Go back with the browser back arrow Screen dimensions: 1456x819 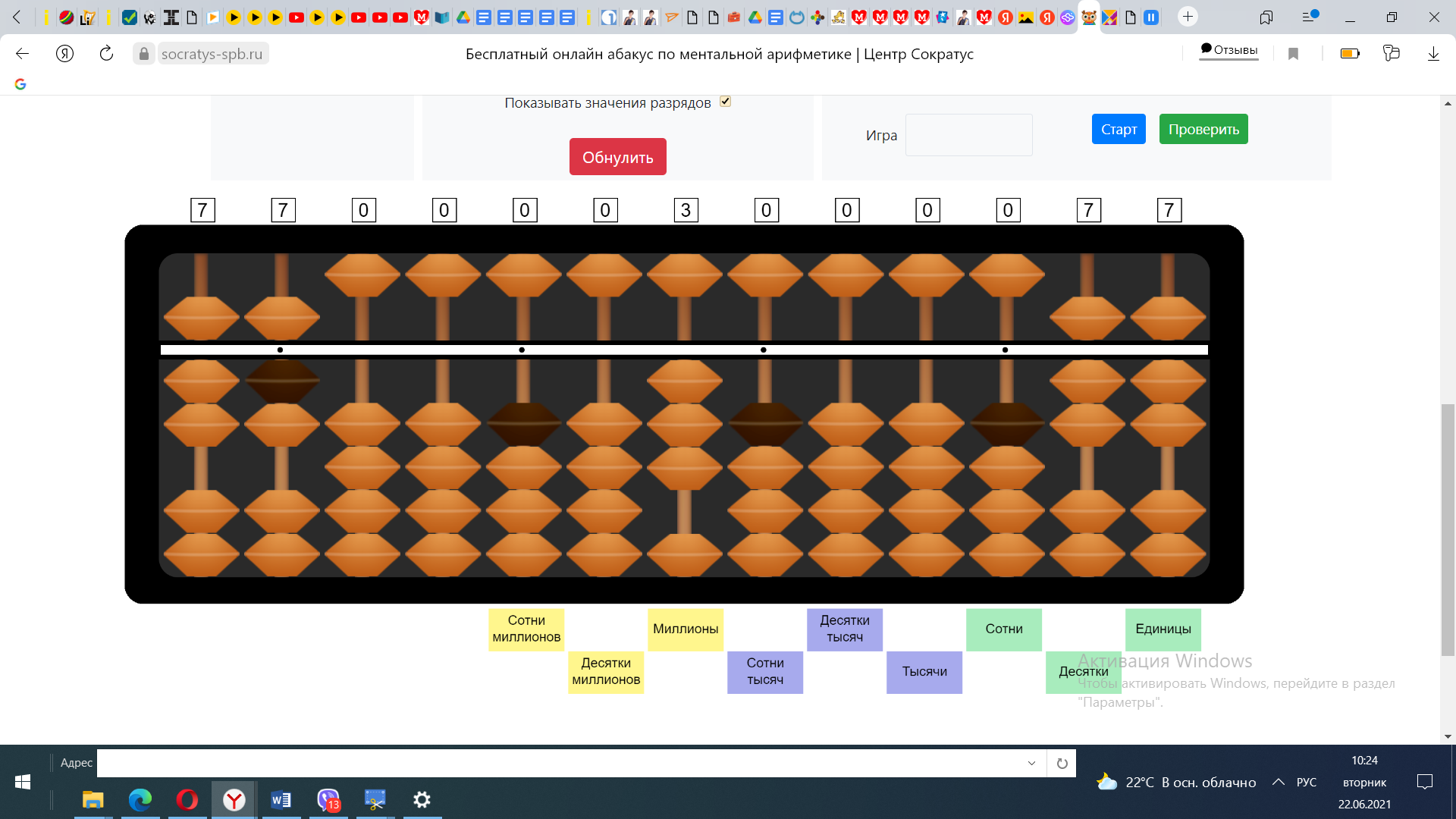tap(22, 54)
